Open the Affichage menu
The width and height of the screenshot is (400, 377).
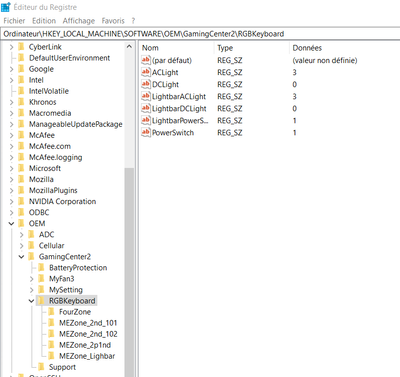(79, 21)
